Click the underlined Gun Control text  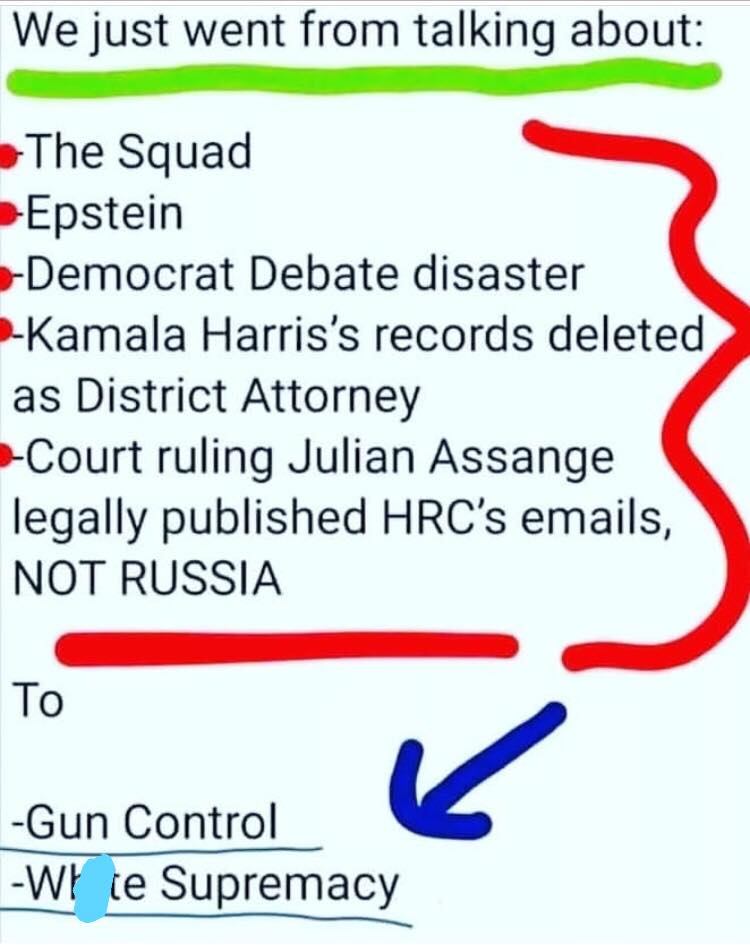[x=145, y=822]
